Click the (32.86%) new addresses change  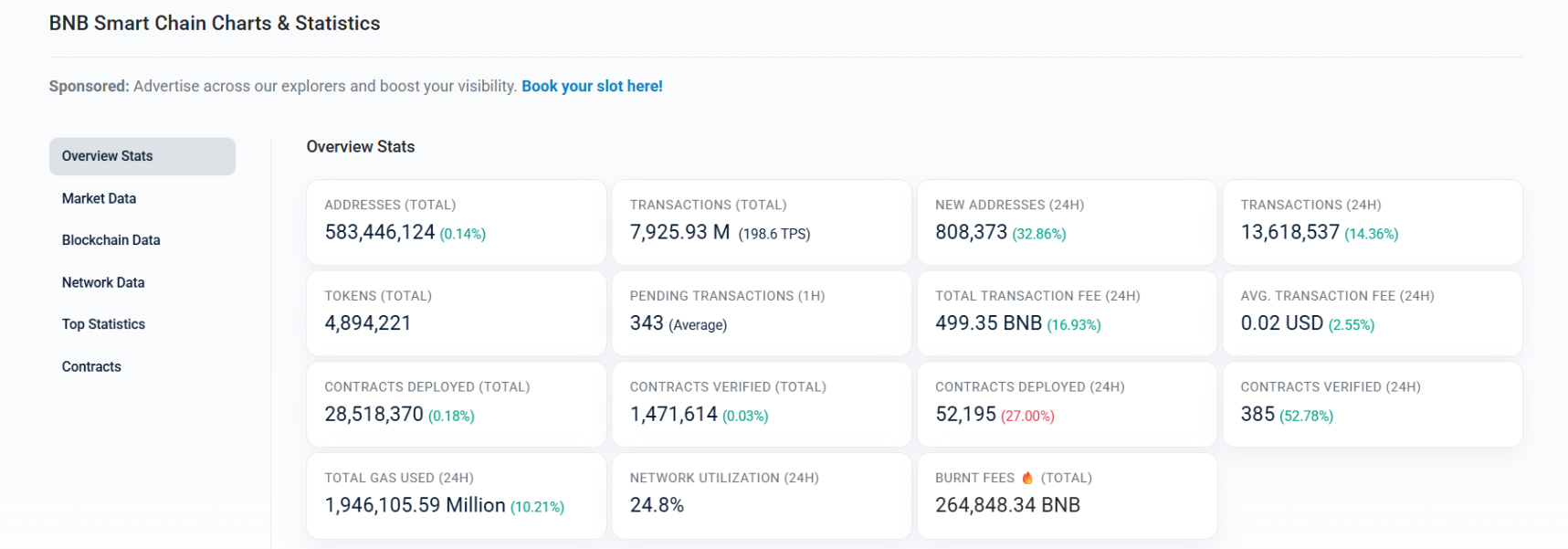click(1039, 234)
